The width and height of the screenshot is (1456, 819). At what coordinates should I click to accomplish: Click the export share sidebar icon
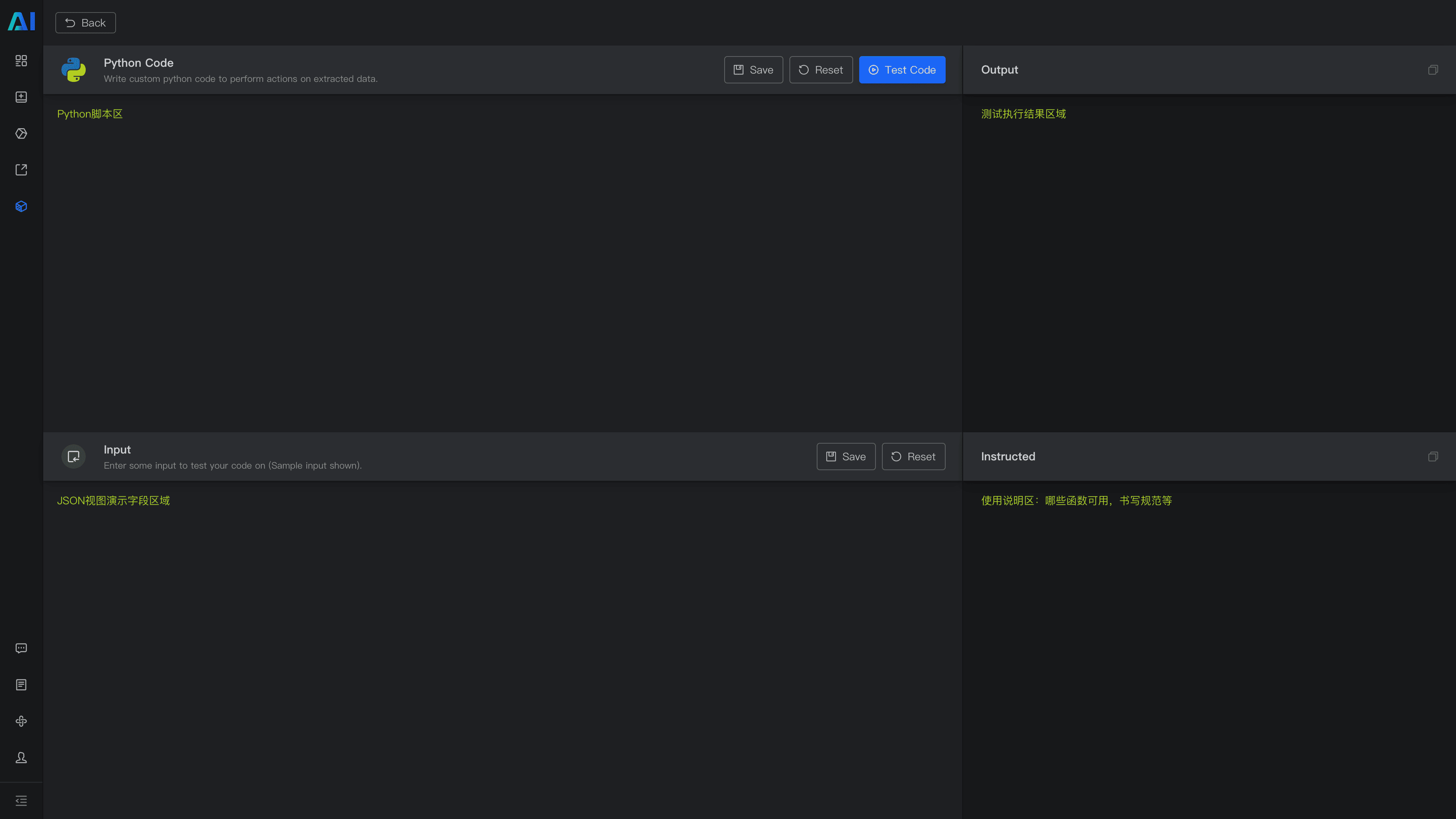[22, 169]
